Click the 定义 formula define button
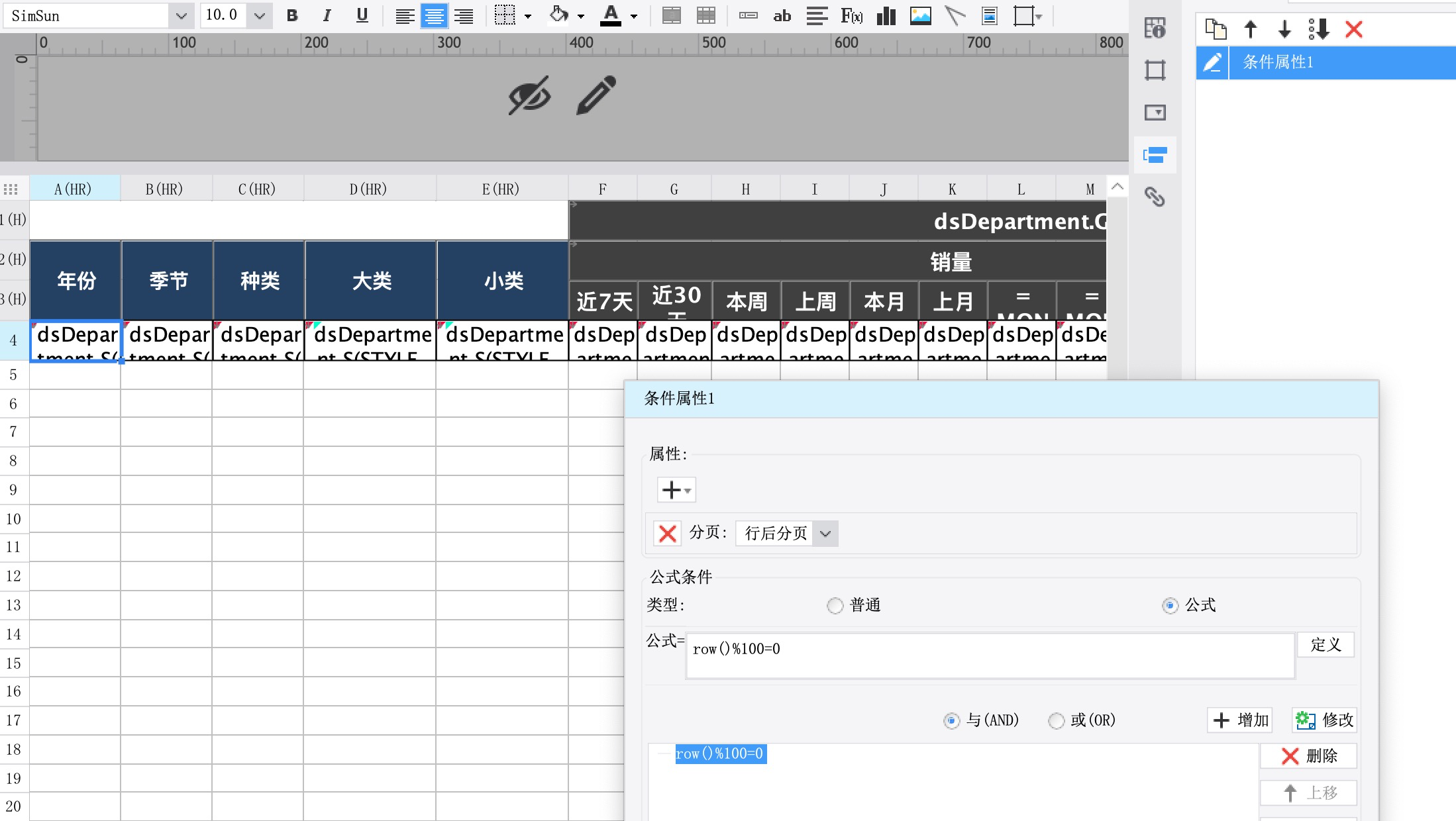The image size is (1456, 821). pos(1326,644)
